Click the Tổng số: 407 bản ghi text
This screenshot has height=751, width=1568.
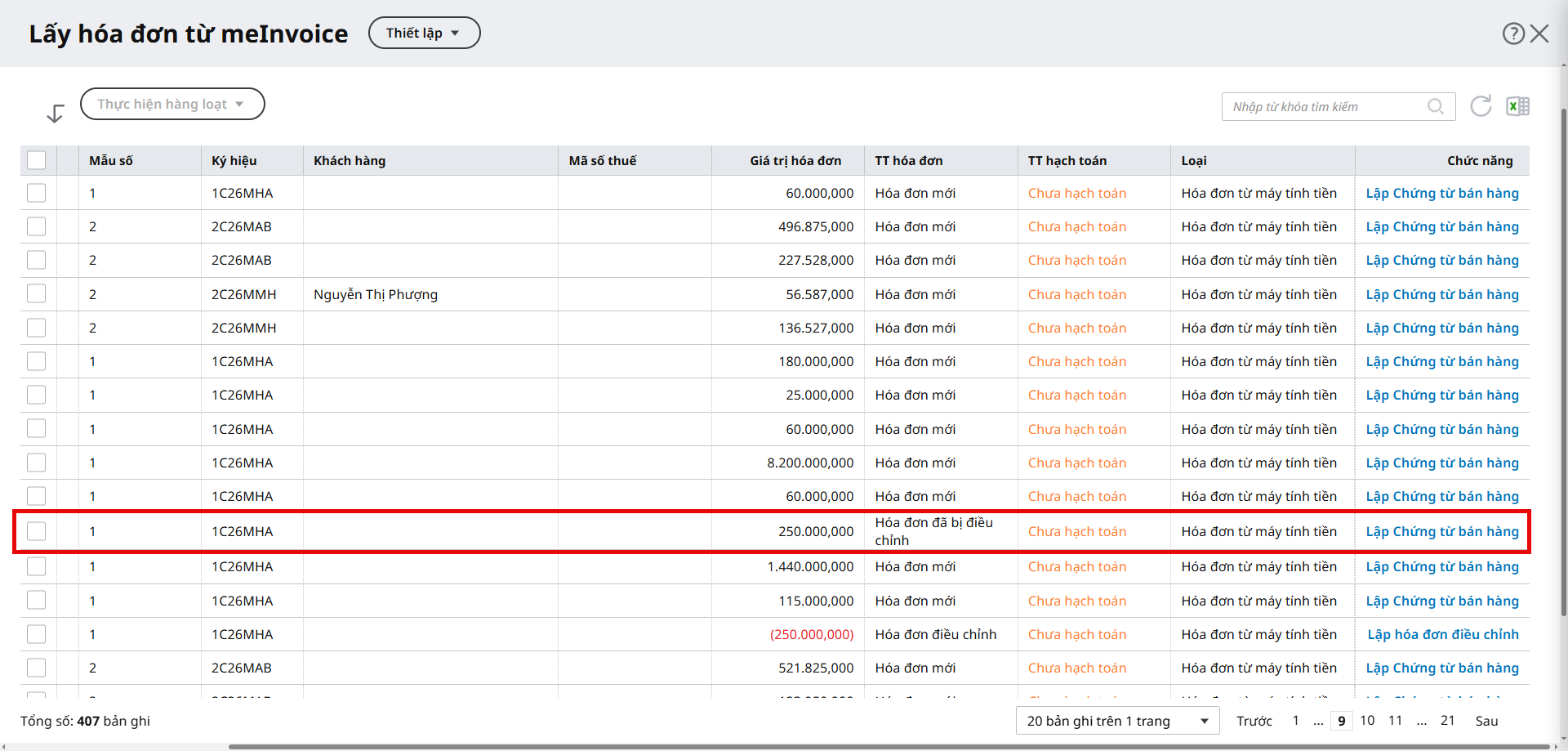tap(85, 721)
